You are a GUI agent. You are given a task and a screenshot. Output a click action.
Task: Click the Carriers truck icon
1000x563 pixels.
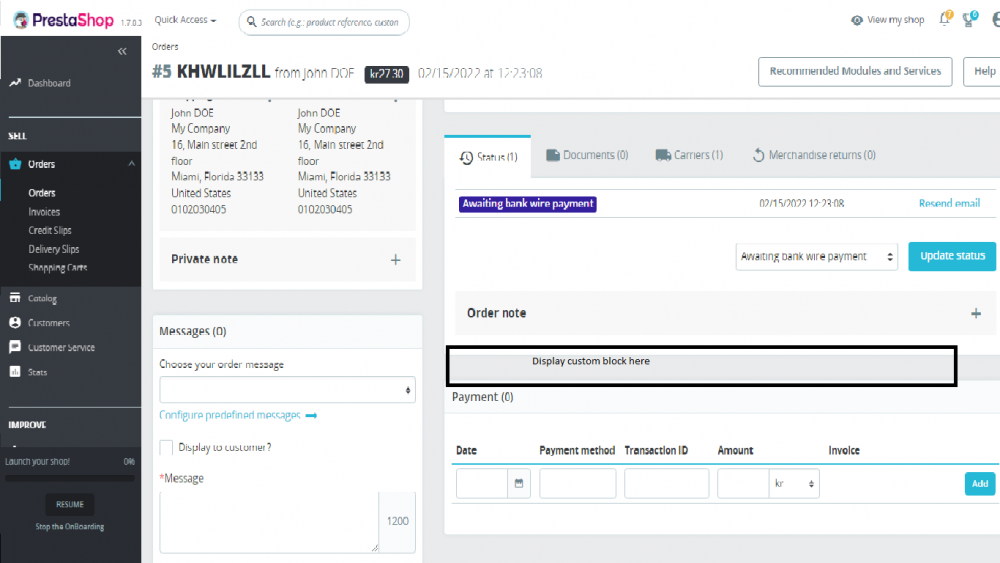tap(663, 155)
